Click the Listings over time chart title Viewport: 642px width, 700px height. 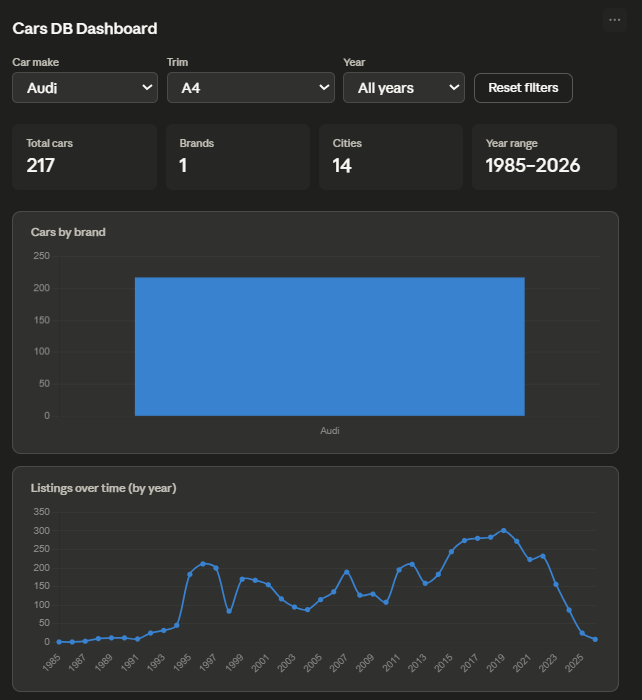point(104,488)
